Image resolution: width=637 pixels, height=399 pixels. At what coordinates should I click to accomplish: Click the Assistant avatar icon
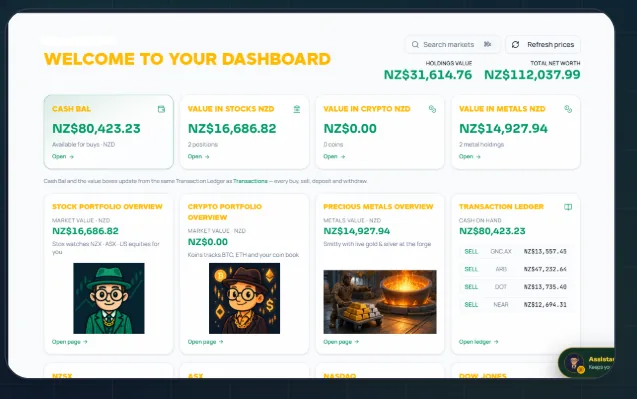point(574,363)
